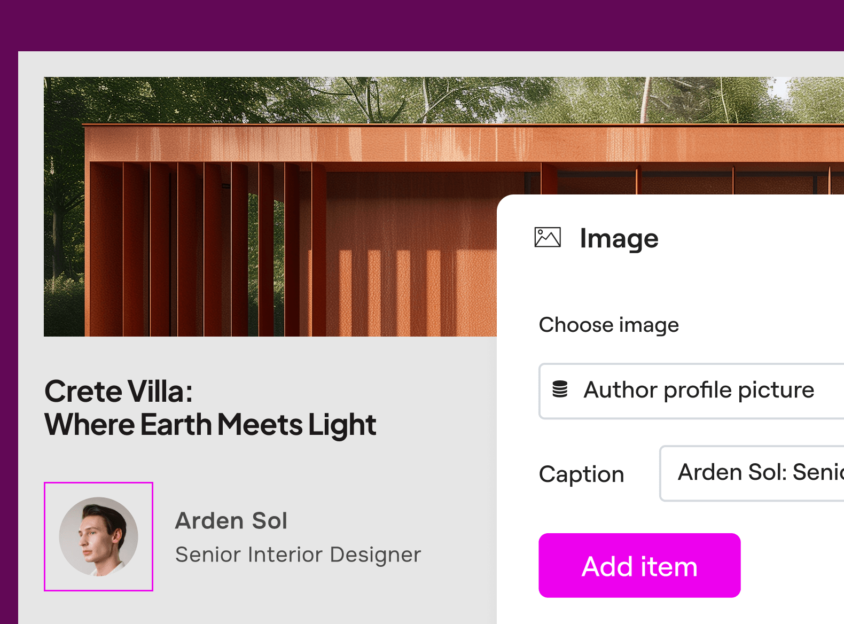Click the Choose image label
The height and width of the screenshot is (624, 844).
[608, 325]
